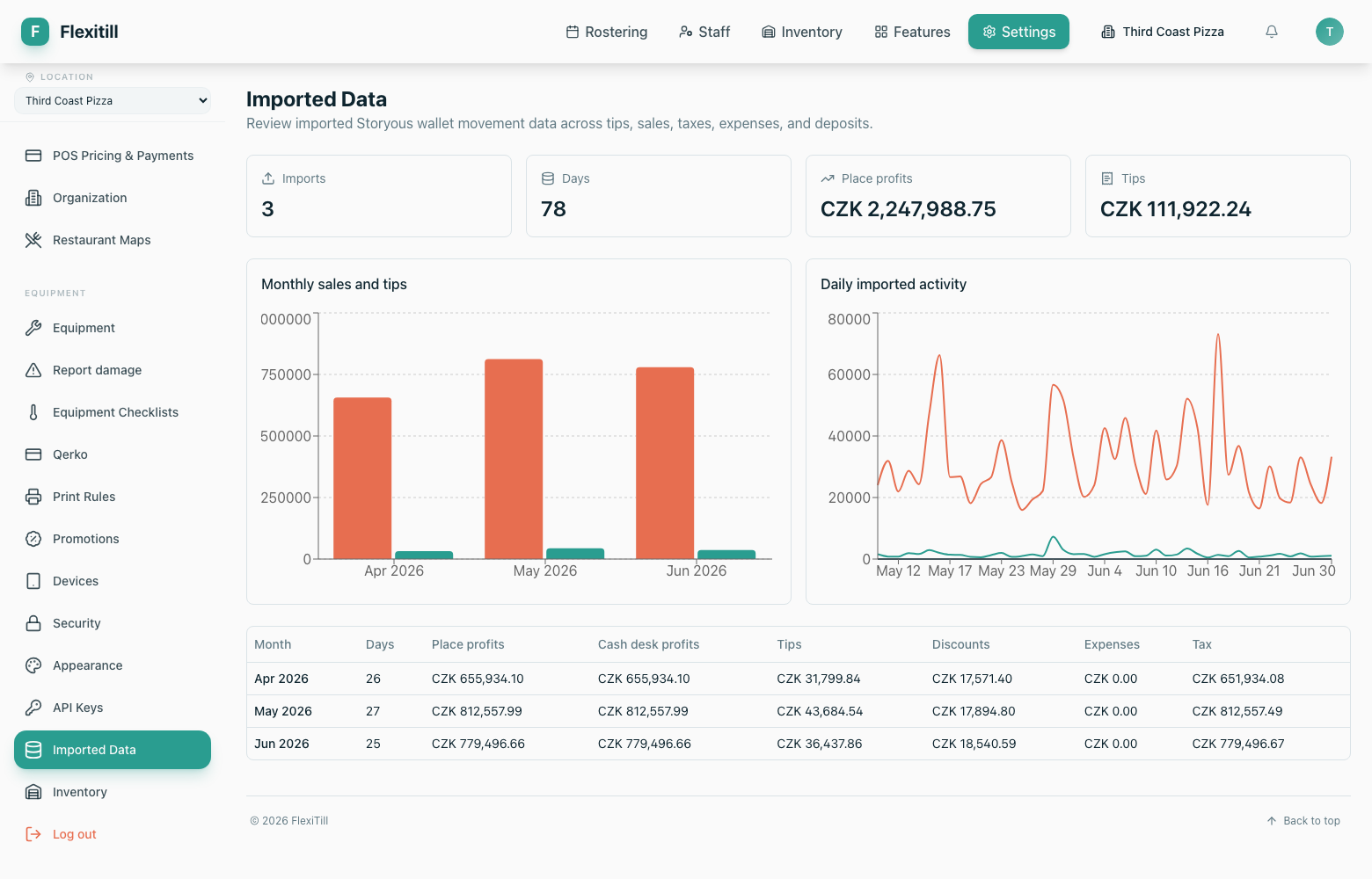Click the Settings gear icon

[x=989, y=32]
